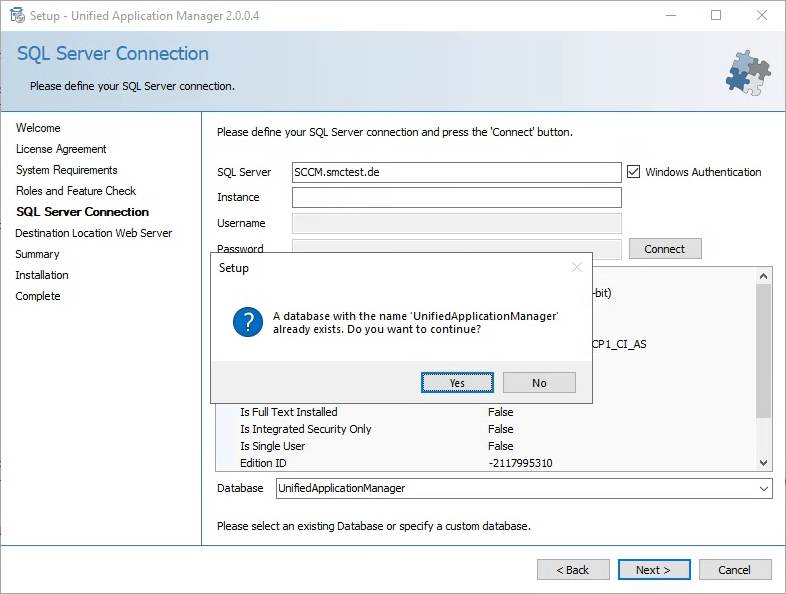Select the Destination Location Web Server step
The width and height of the screenshot is (786, 594).
[x=94, y=233]
